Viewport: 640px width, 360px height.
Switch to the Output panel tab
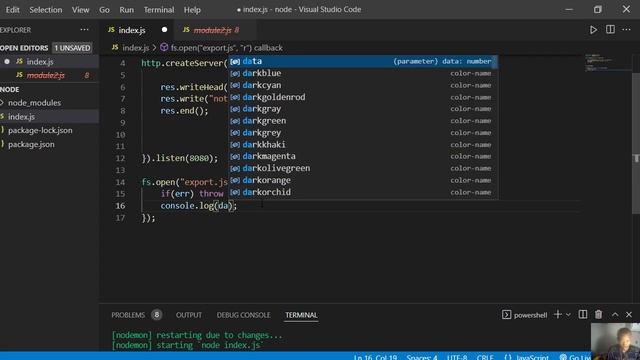click(189, 315)
